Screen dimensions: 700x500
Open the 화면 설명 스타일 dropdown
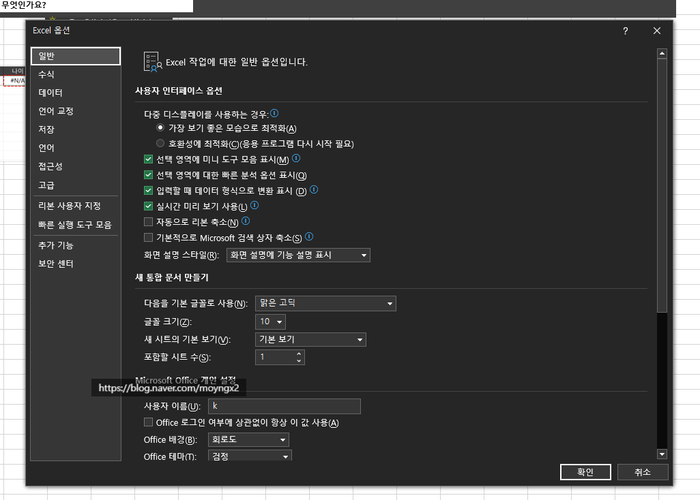[298, 255]
